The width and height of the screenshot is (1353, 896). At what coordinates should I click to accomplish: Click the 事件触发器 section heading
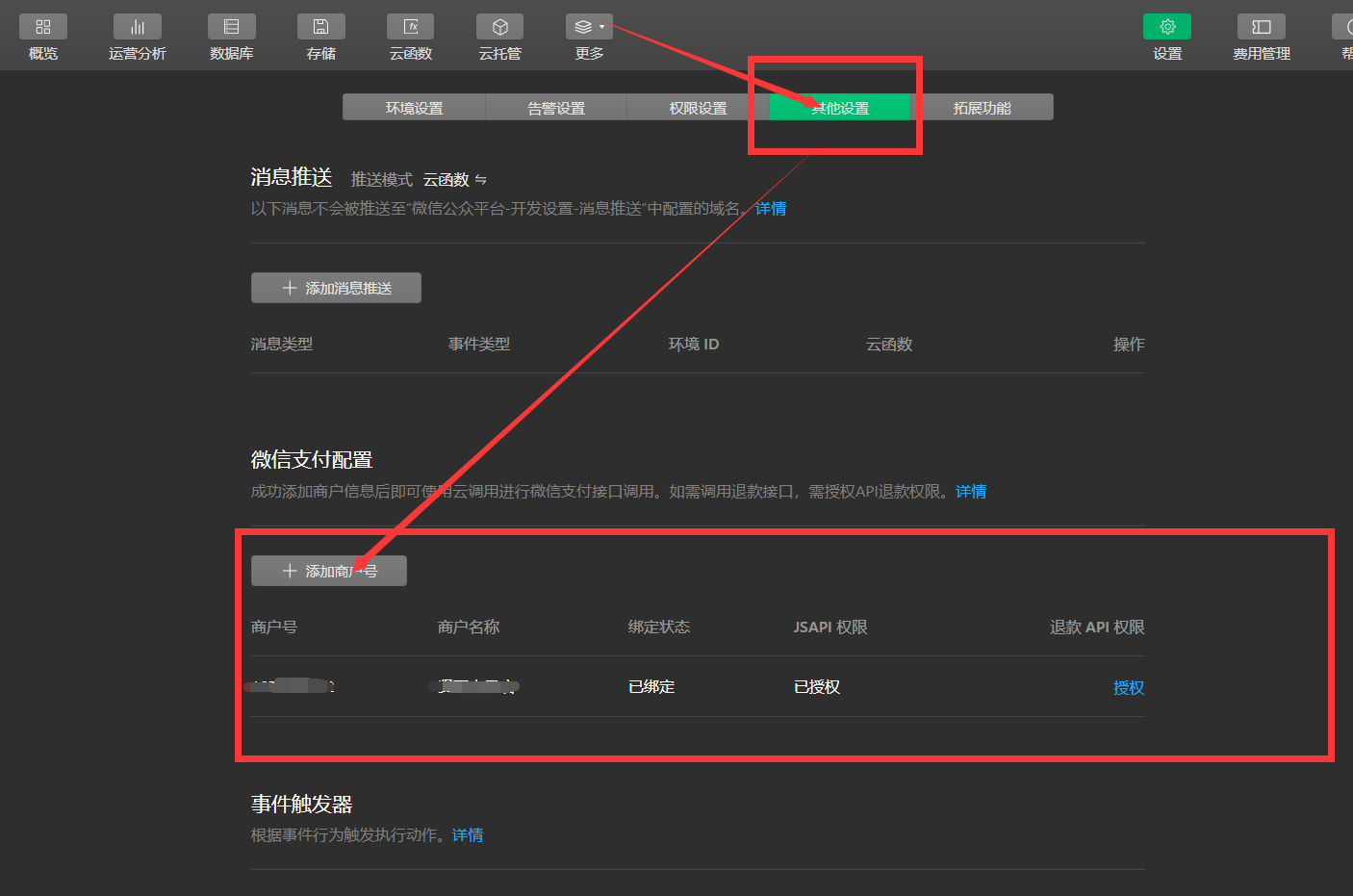click(x=302, y=804)
